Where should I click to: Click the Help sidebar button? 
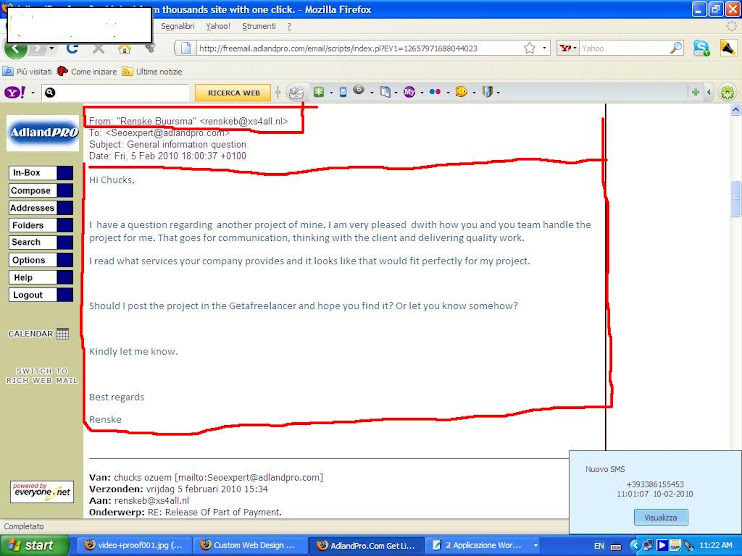(41, 278)
